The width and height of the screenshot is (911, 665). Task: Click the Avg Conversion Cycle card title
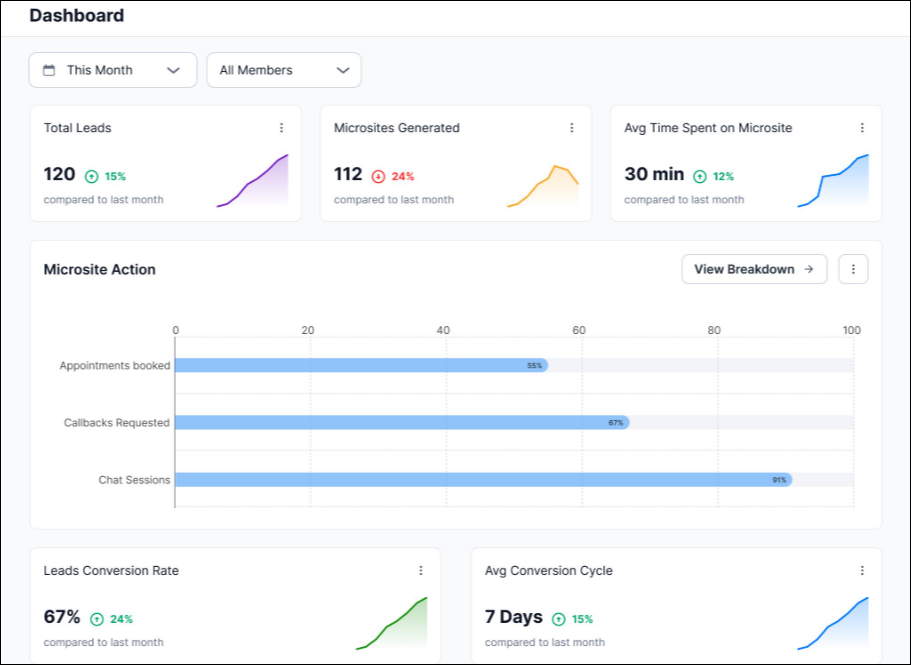click(x=548, y=571)
